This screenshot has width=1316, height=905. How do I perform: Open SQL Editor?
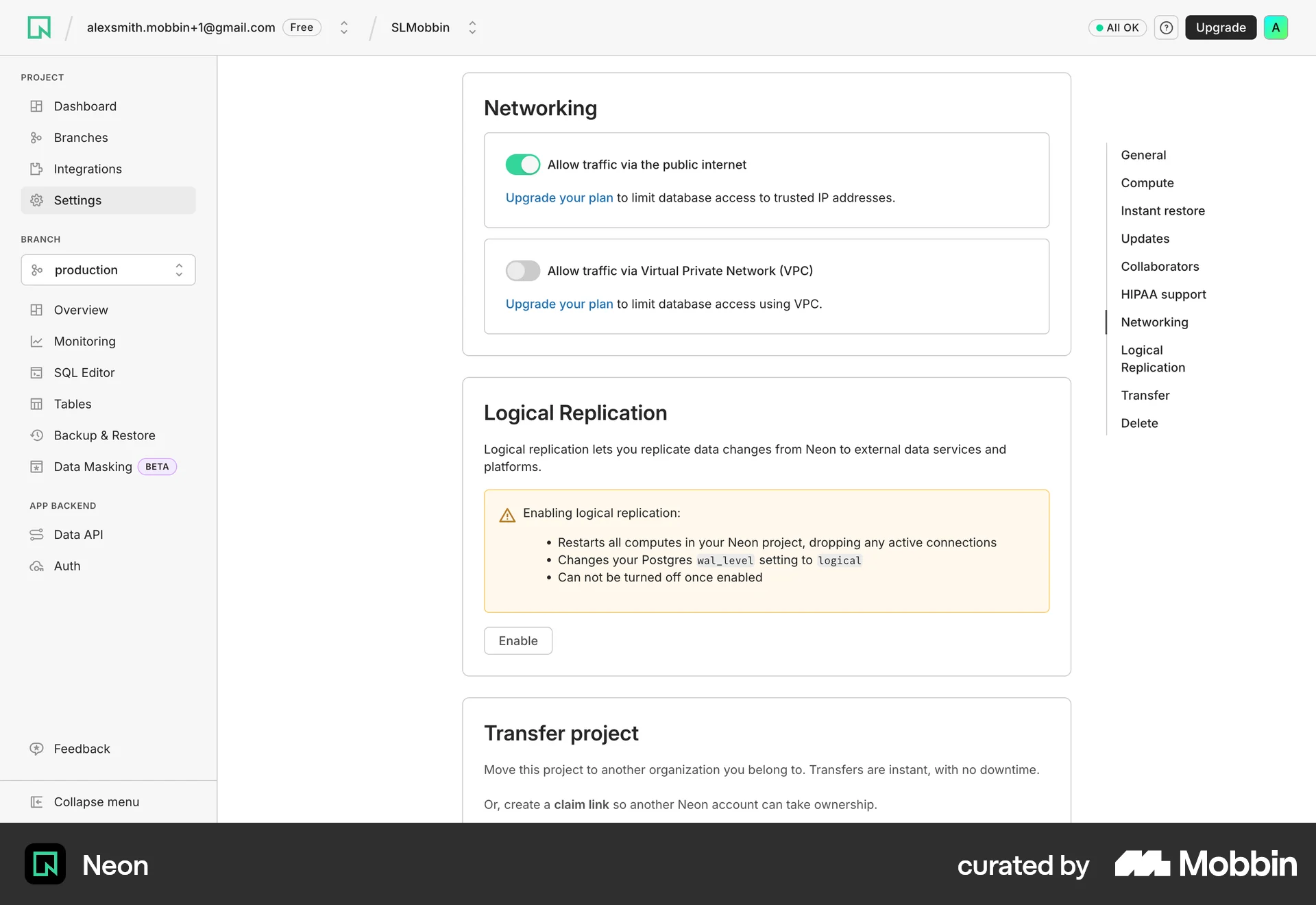108,373
